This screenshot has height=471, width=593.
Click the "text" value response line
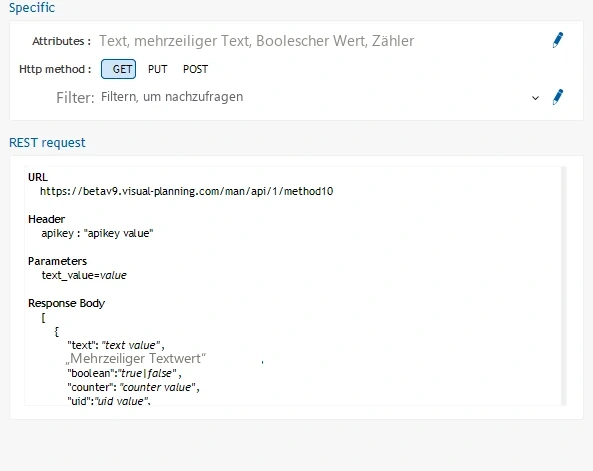coord(116,345)
